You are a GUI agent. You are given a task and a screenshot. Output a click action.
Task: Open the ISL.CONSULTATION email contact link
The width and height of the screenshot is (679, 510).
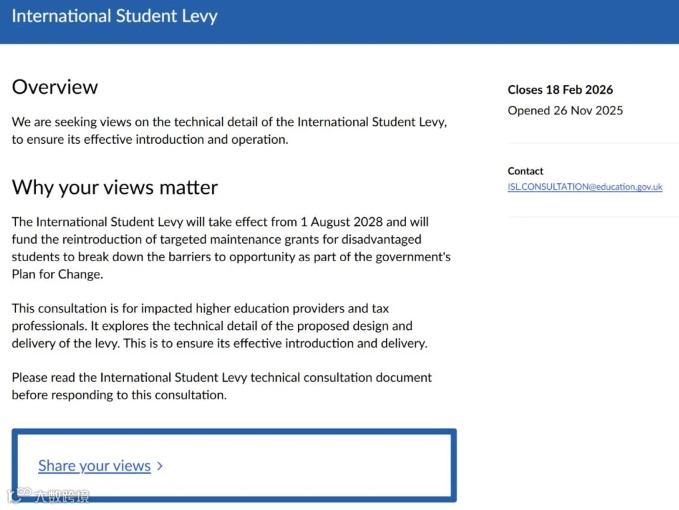585,187
